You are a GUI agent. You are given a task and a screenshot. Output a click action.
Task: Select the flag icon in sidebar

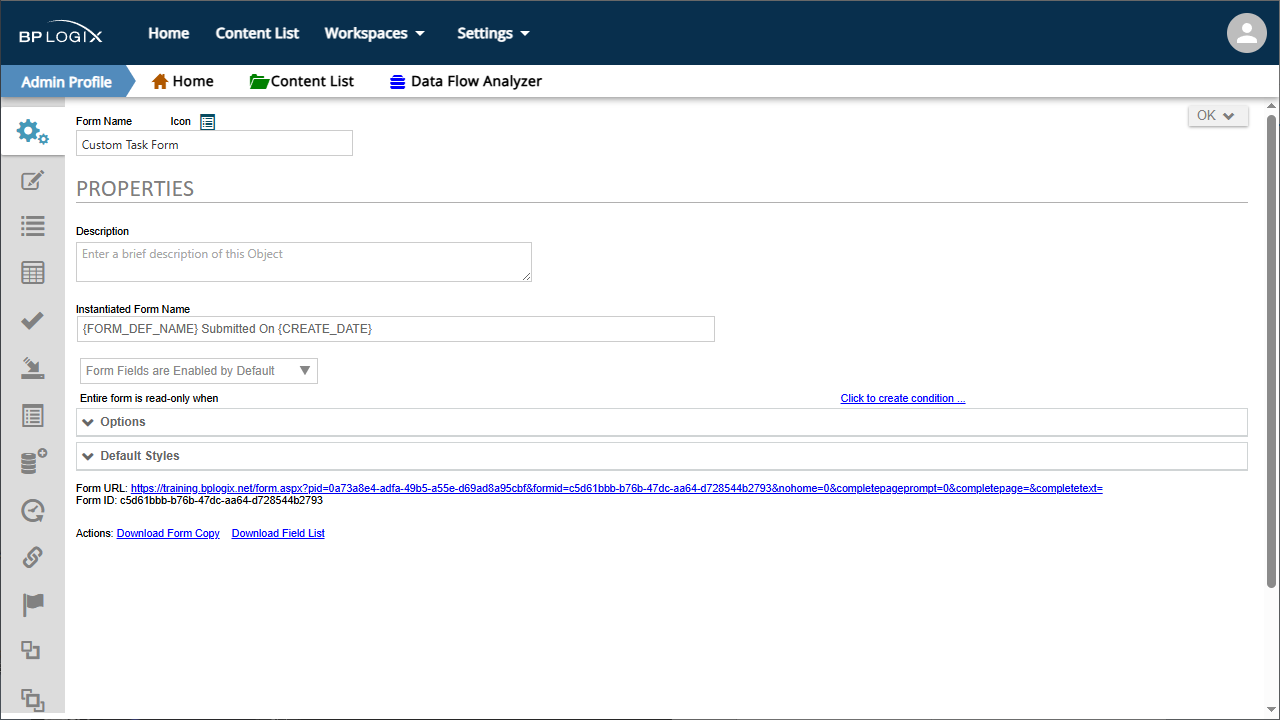[33, 605]
